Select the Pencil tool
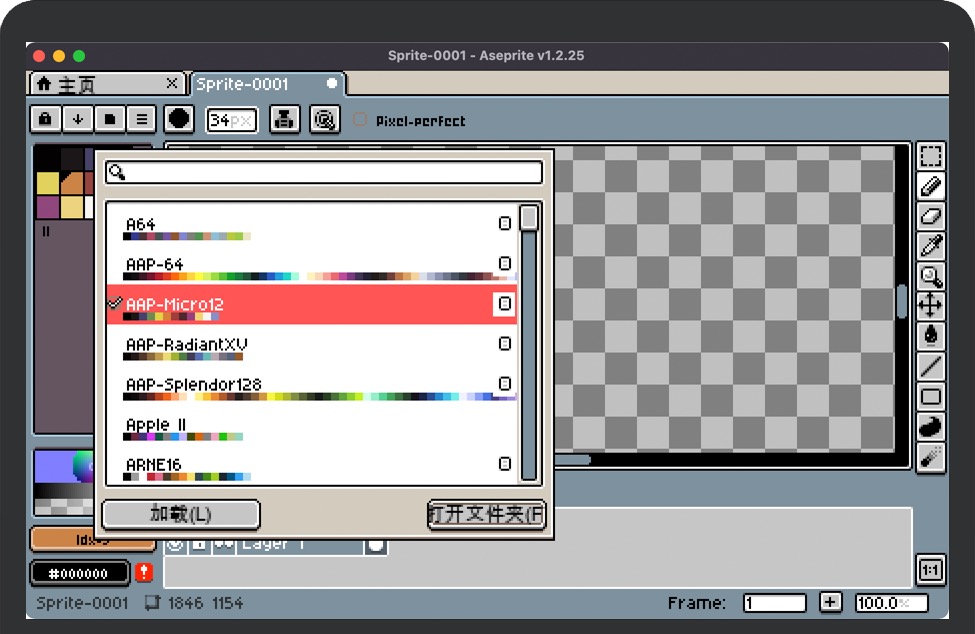This screenshot has width=975, height=634. click(931, 186)
